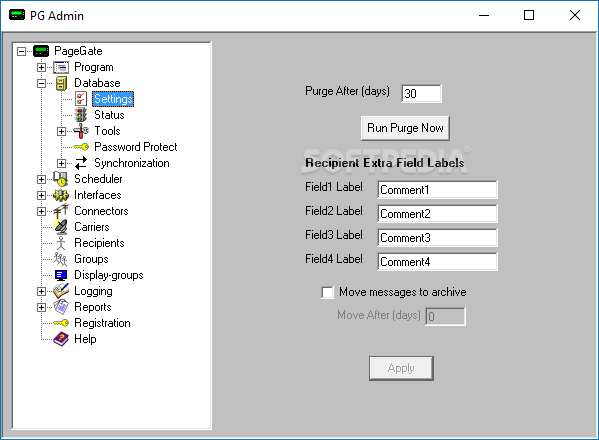Click the Program node icon
599x440 pixels.
point(61,67)
